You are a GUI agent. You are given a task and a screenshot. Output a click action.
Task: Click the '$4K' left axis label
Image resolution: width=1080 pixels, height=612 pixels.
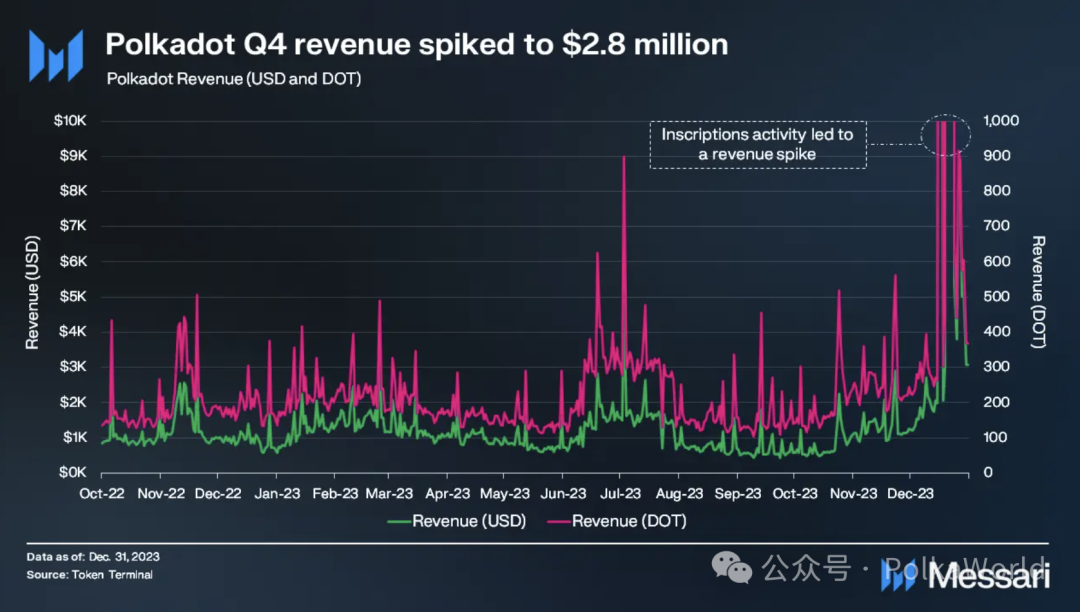74,332
